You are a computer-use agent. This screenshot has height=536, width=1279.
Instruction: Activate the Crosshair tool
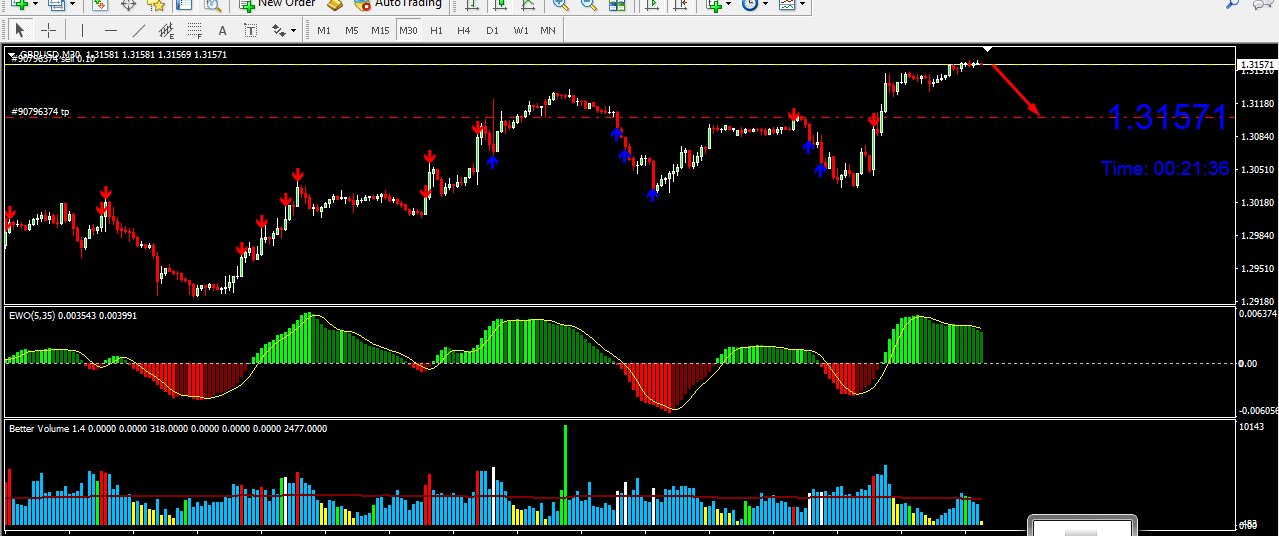coord(47,30)
